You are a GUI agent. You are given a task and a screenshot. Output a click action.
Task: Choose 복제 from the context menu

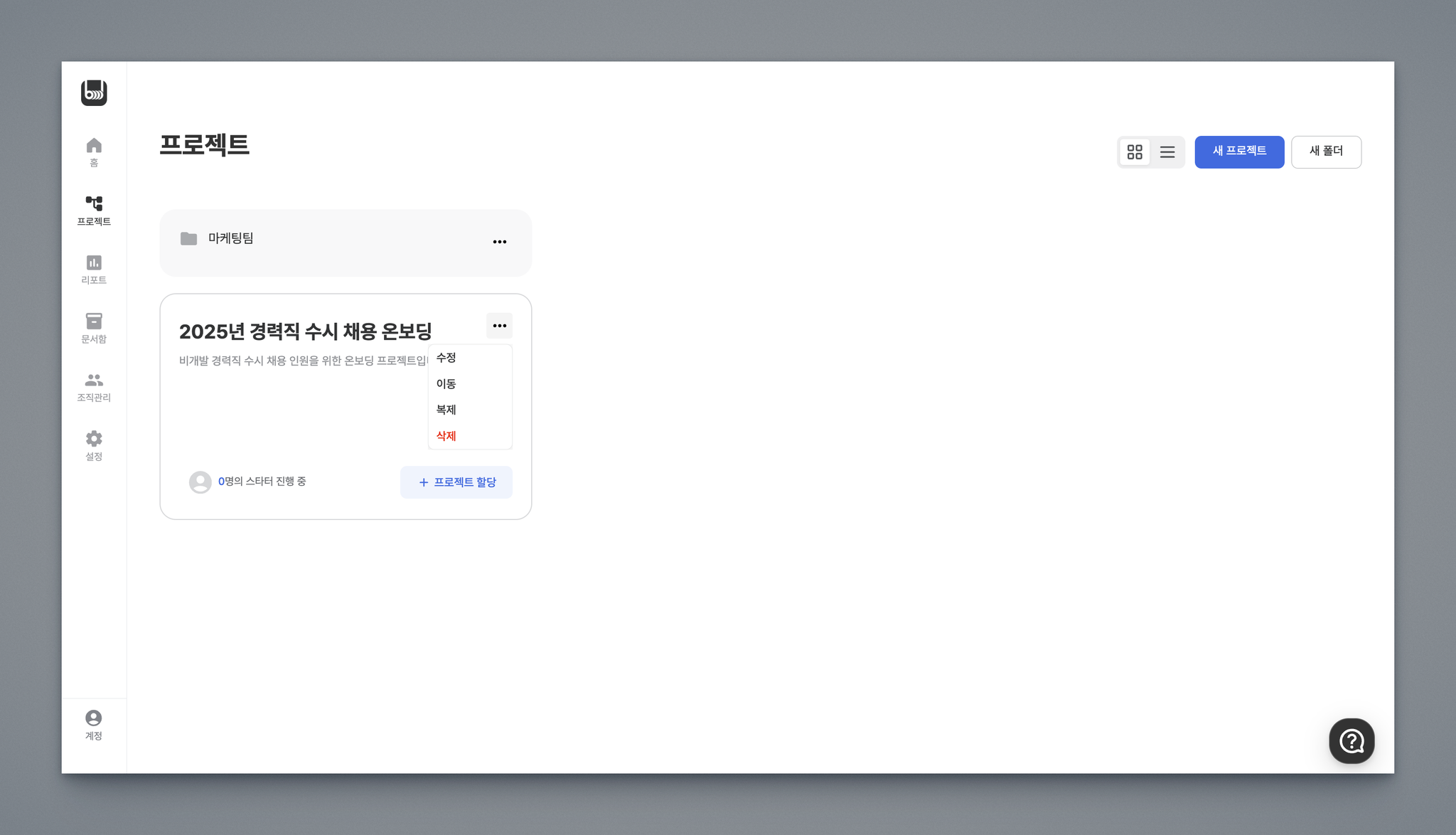click(x=446, y=410)
